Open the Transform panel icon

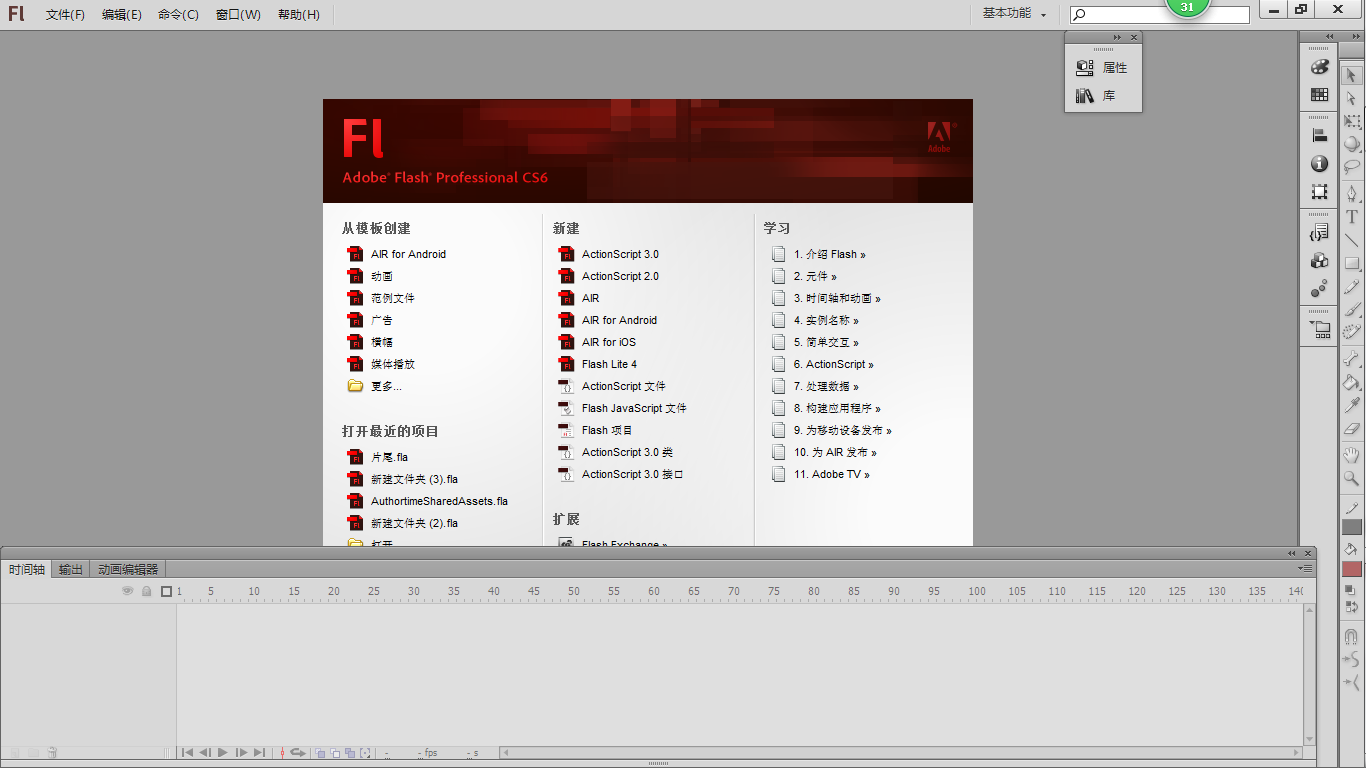(x=1320, y=191)
